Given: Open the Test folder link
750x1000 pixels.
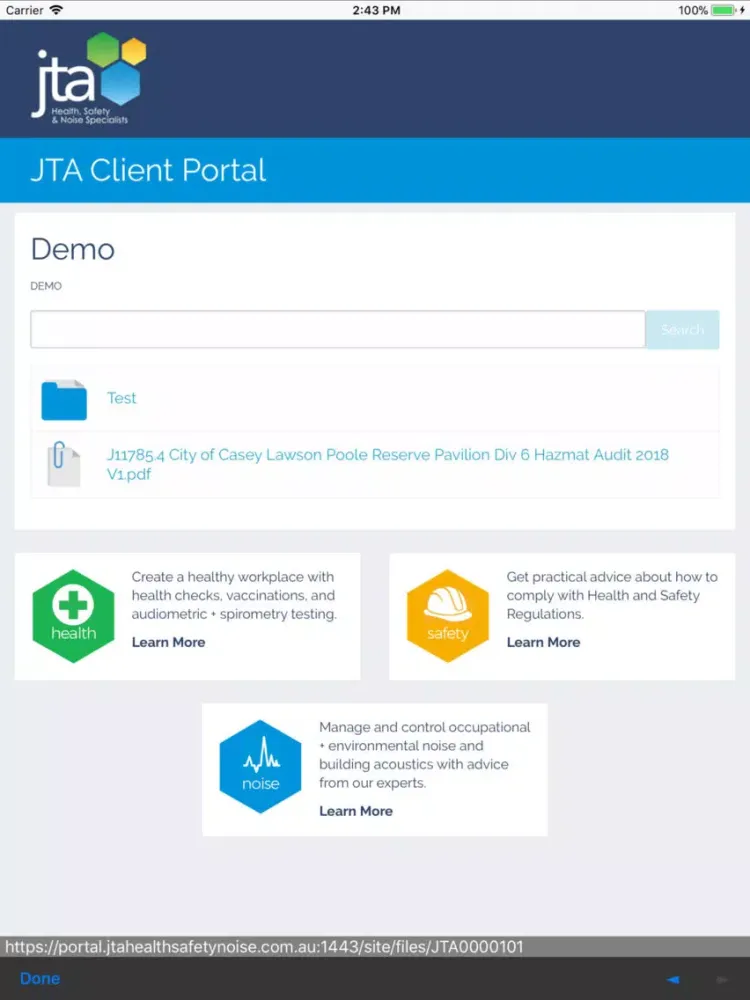Looking at the screenshot, I should click(122, 398).
